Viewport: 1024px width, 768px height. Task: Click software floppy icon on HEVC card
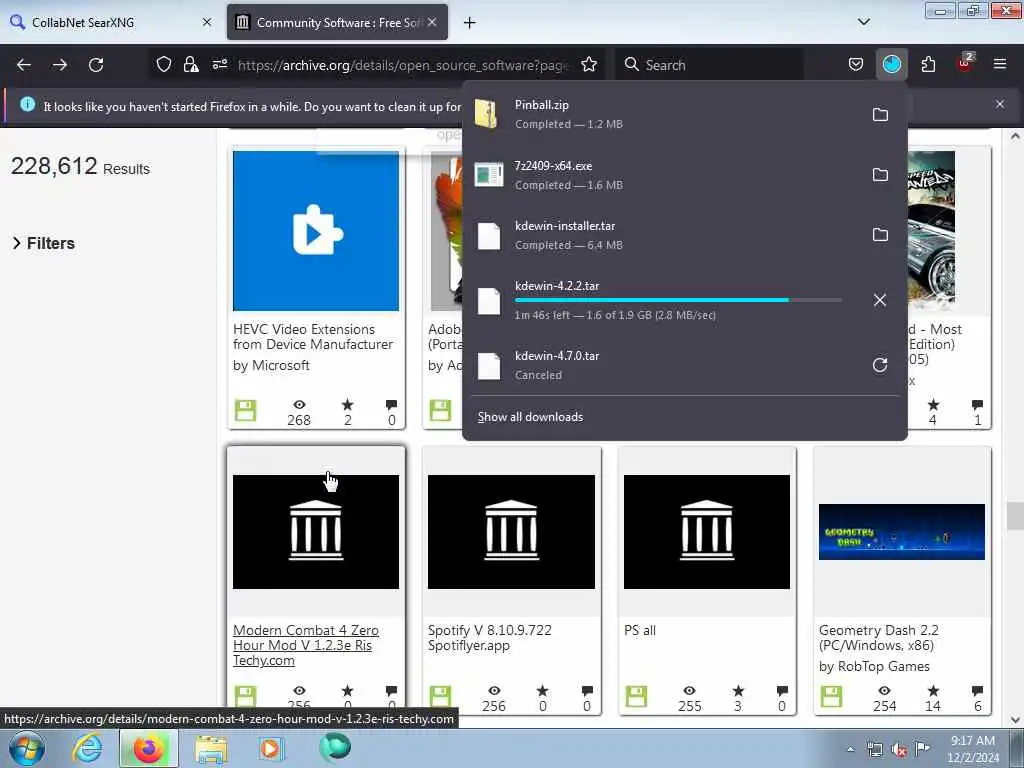click(x=246, y=411)
